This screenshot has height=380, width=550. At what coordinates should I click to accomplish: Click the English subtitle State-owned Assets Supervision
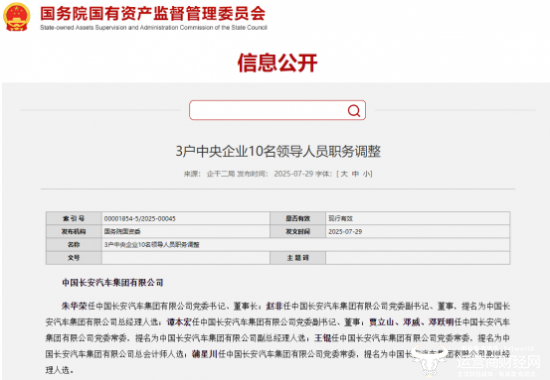point(83,27)
